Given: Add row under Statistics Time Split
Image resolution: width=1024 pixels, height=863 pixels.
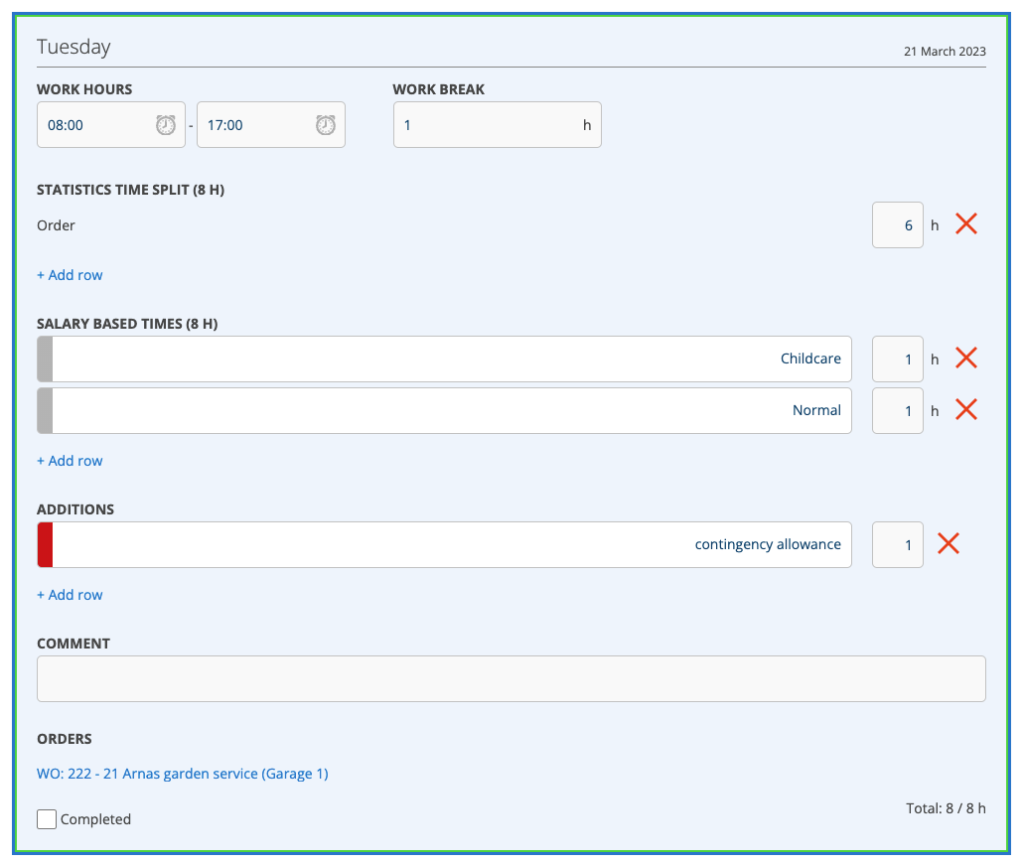Looking at the screenshot, I should coord(70,275).
